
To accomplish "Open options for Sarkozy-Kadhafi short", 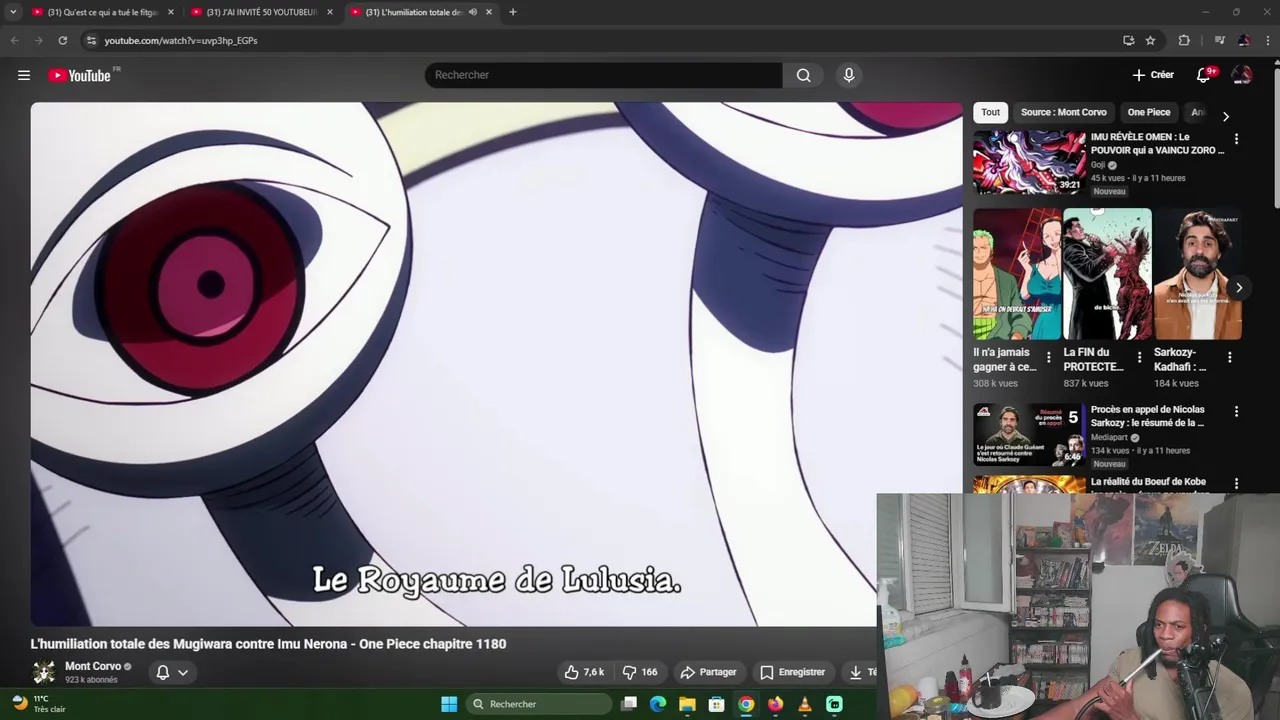I will [1229, 357].
